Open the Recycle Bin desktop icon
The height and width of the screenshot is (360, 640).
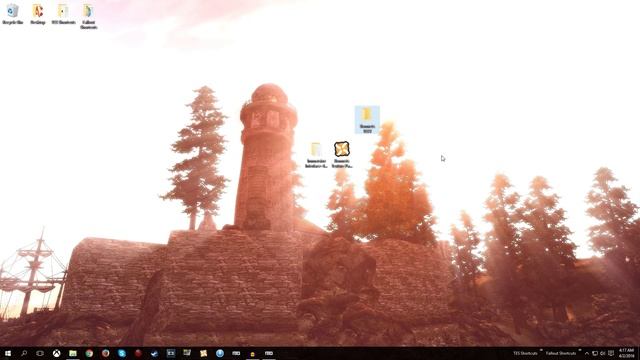13,14
